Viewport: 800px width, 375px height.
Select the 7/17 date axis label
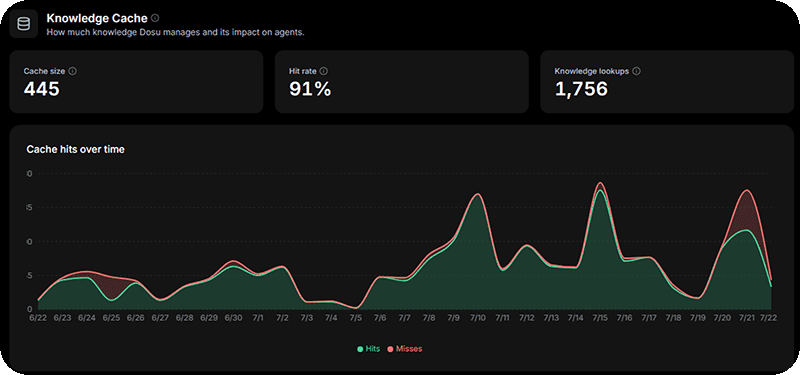click(649, 318)
